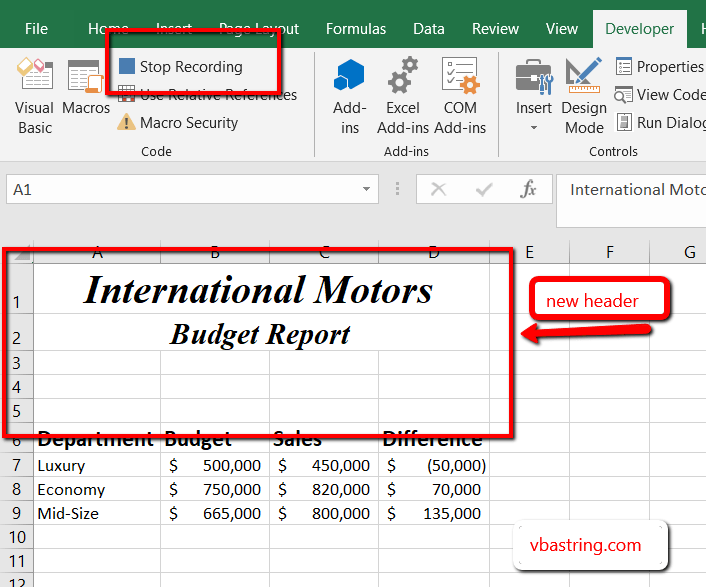Toggle Design Mode
Image resolution: width=706 pixels, height=587 pixels.
point(584,96)
